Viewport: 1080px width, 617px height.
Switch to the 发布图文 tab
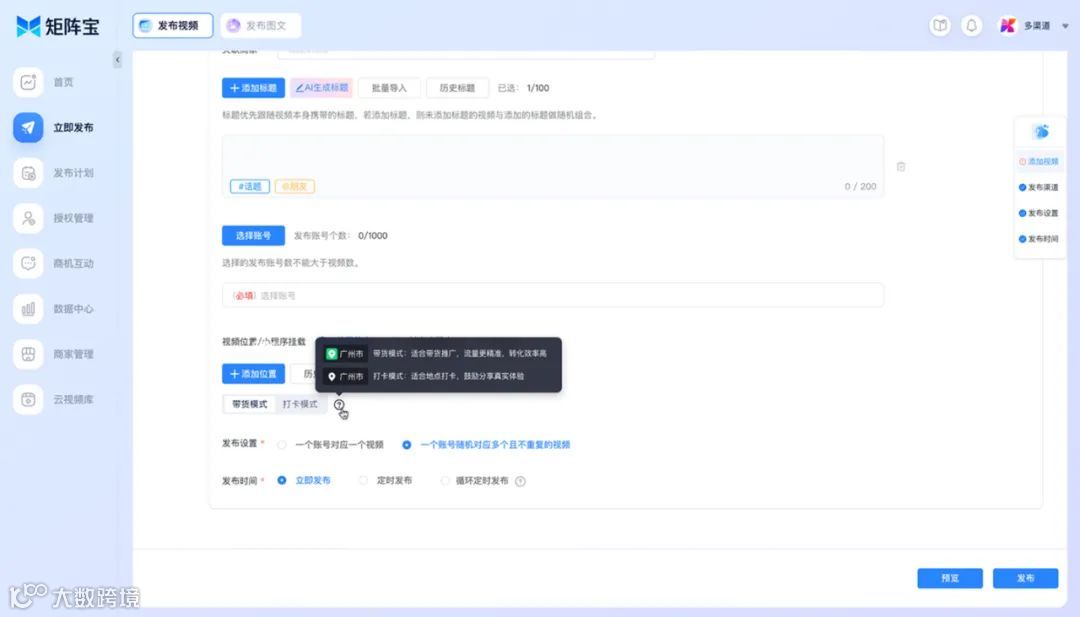pyautogui.click(x=258, y=25)
